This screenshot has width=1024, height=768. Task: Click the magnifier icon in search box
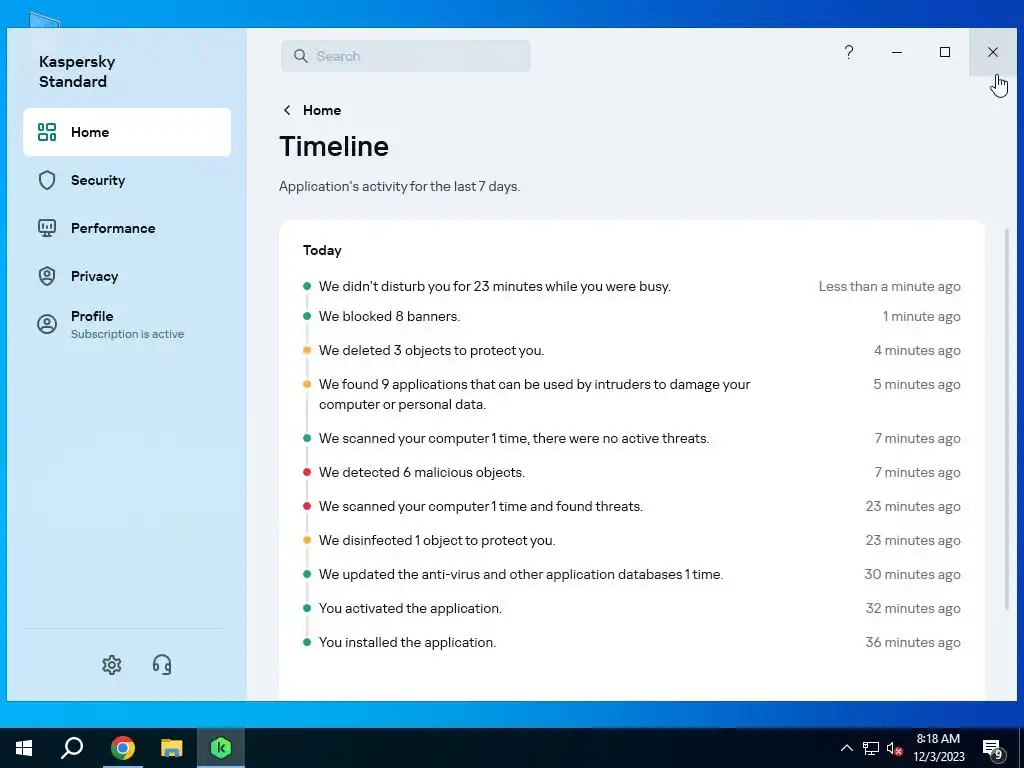(x=300, y=56)
